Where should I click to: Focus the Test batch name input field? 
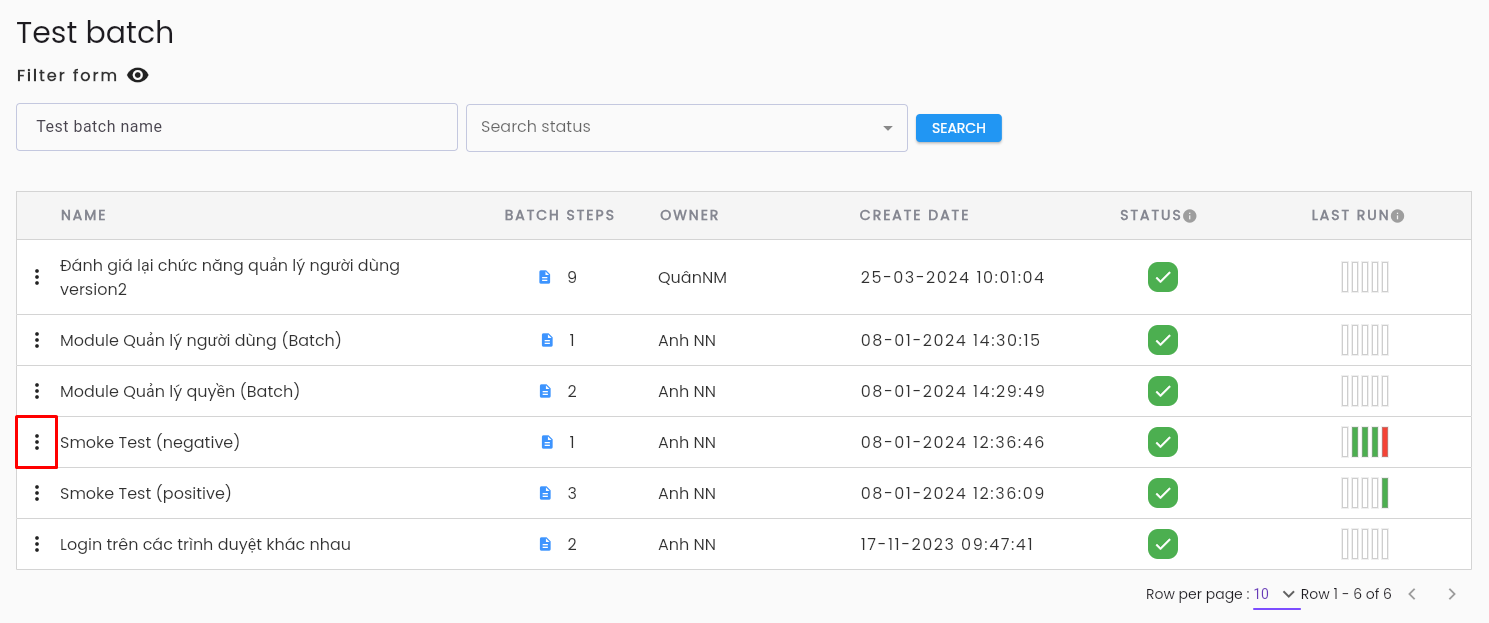(x=237, y=127)
